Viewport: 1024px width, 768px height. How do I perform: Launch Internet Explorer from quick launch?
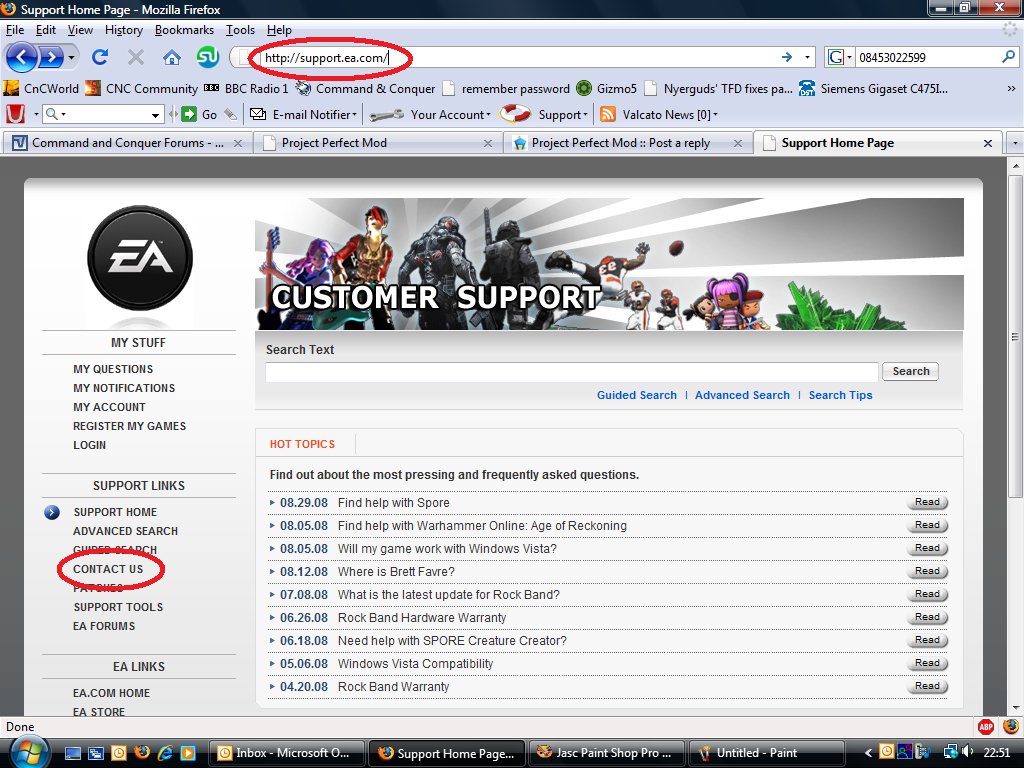[165, 753]
